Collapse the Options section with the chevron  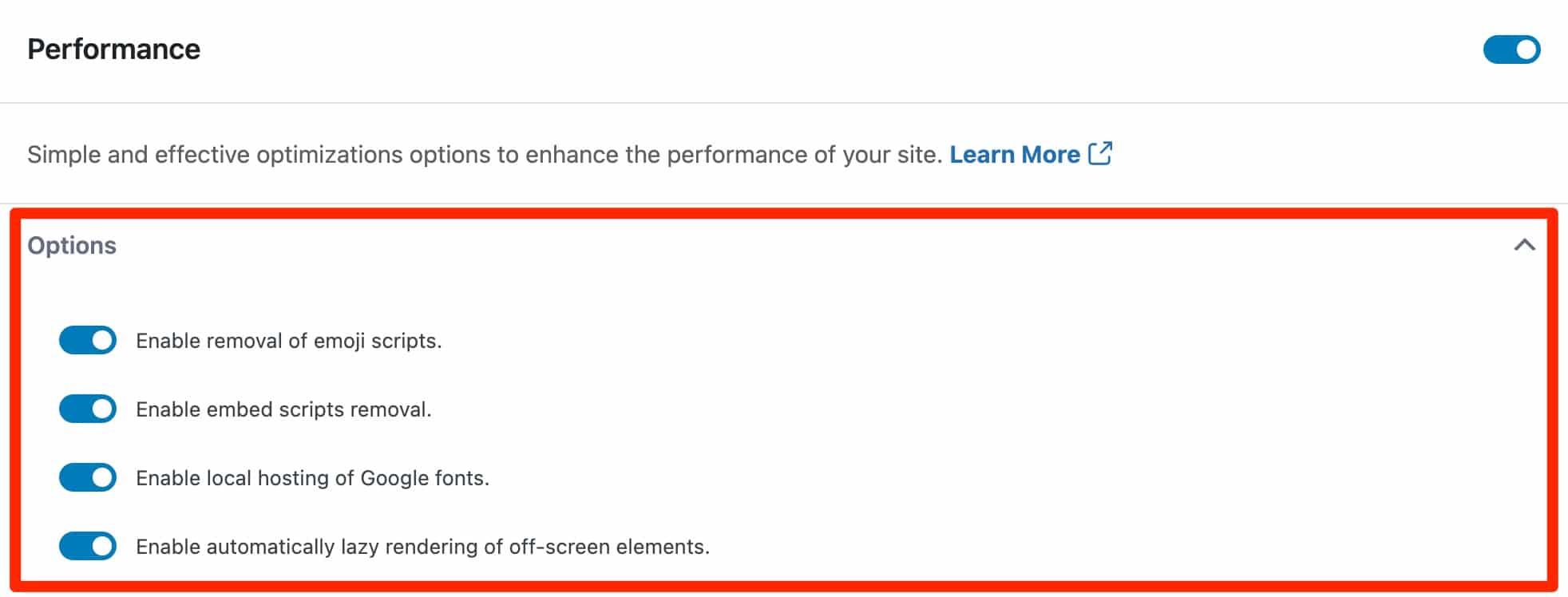1524,245
